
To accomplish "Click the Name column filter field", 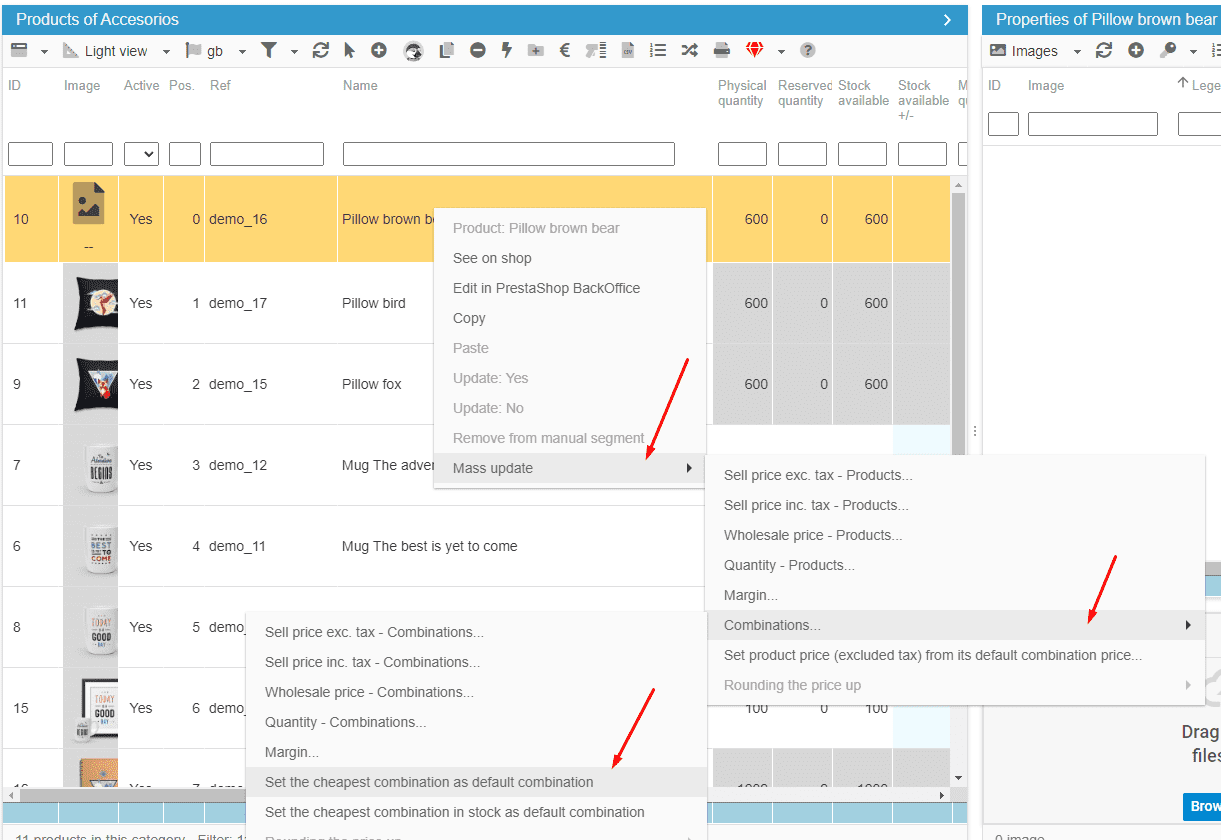I will 508,154.
